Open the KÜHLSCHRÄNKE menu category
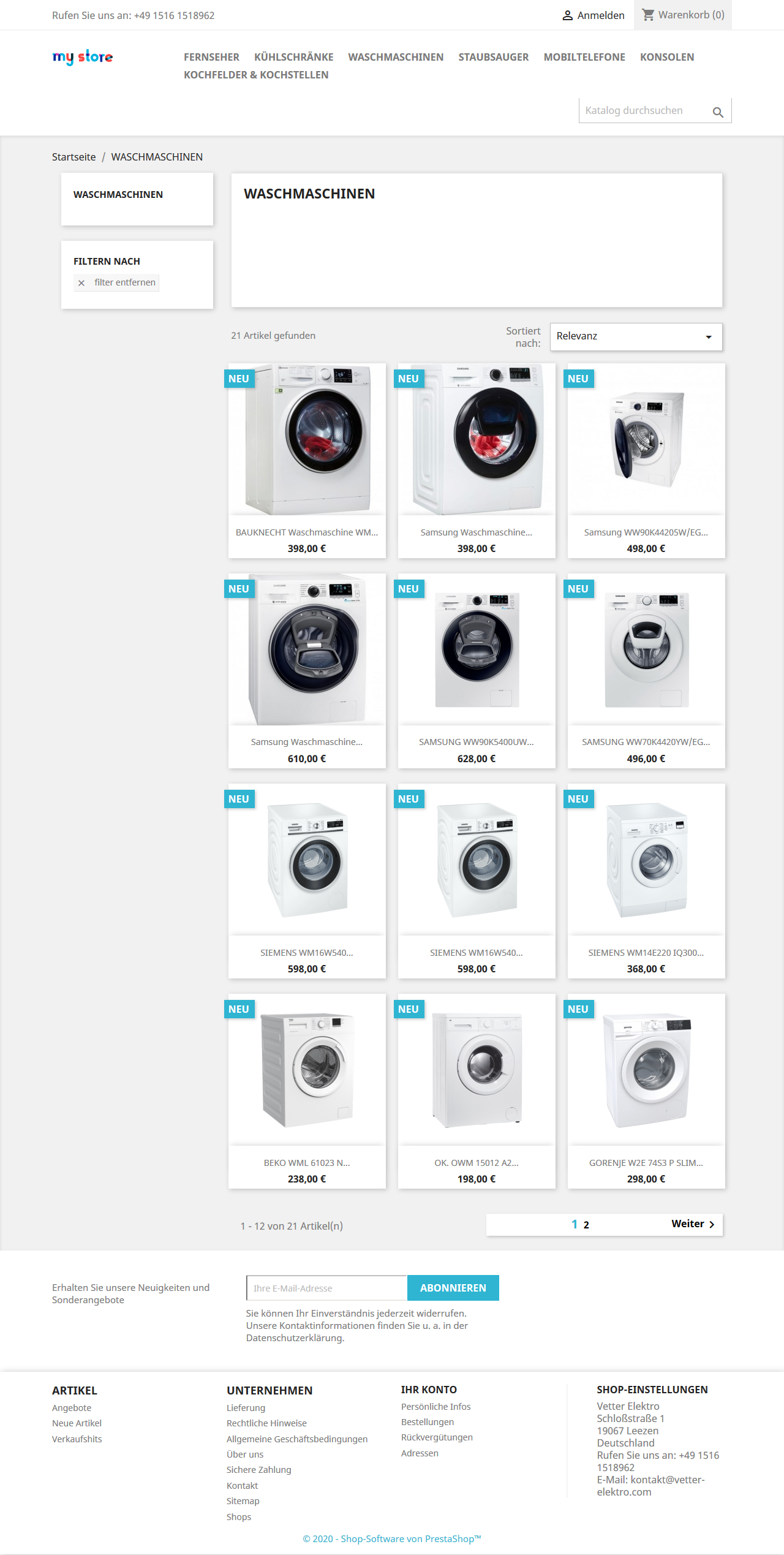The image size is (784, 1555). [x=294, y=57]
